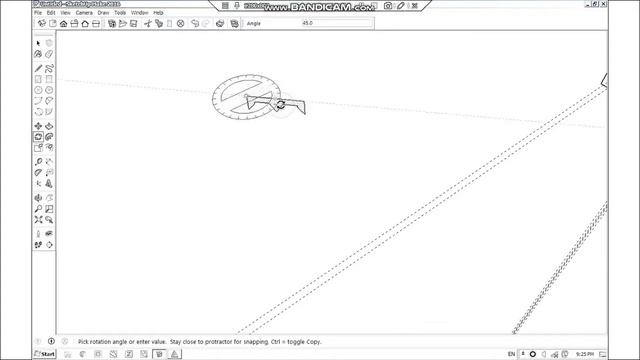Select the Arc tool

[38, 101]
